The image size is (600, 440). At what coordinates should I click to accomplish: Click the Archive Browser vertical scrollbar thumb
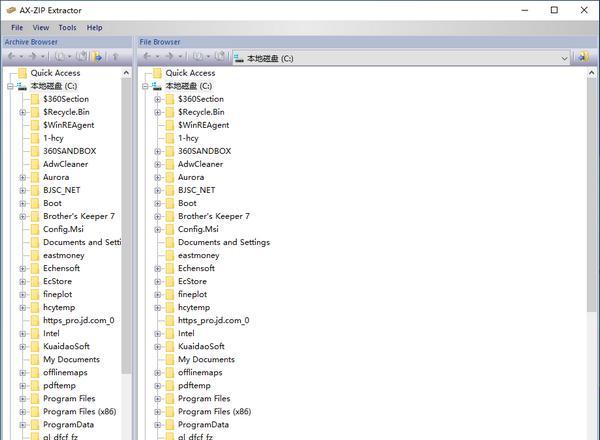(126, 226)
